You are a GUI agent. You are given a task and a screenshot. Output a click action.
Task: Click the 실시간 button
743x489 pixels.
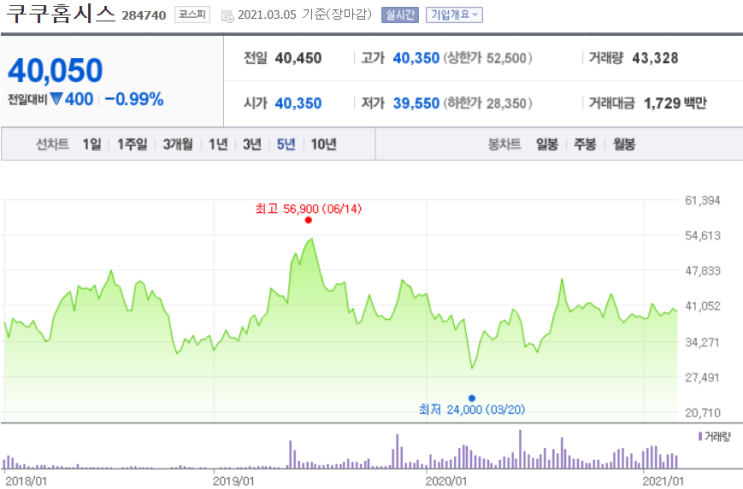[x=400, y=15]
